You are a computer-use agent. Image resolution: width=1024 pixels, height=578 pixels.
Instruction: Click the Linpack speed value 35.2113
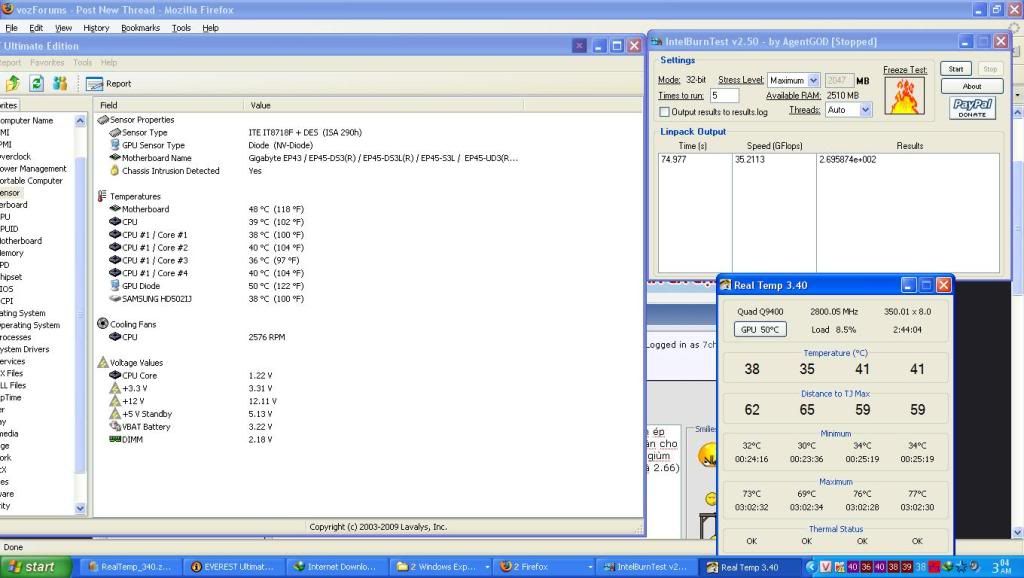750,159
